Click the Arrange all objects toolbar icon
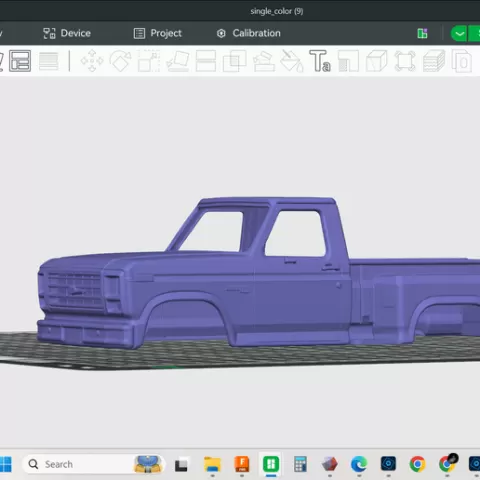The height and width of the screenshot is (480, 480). [x=20, y=61]
